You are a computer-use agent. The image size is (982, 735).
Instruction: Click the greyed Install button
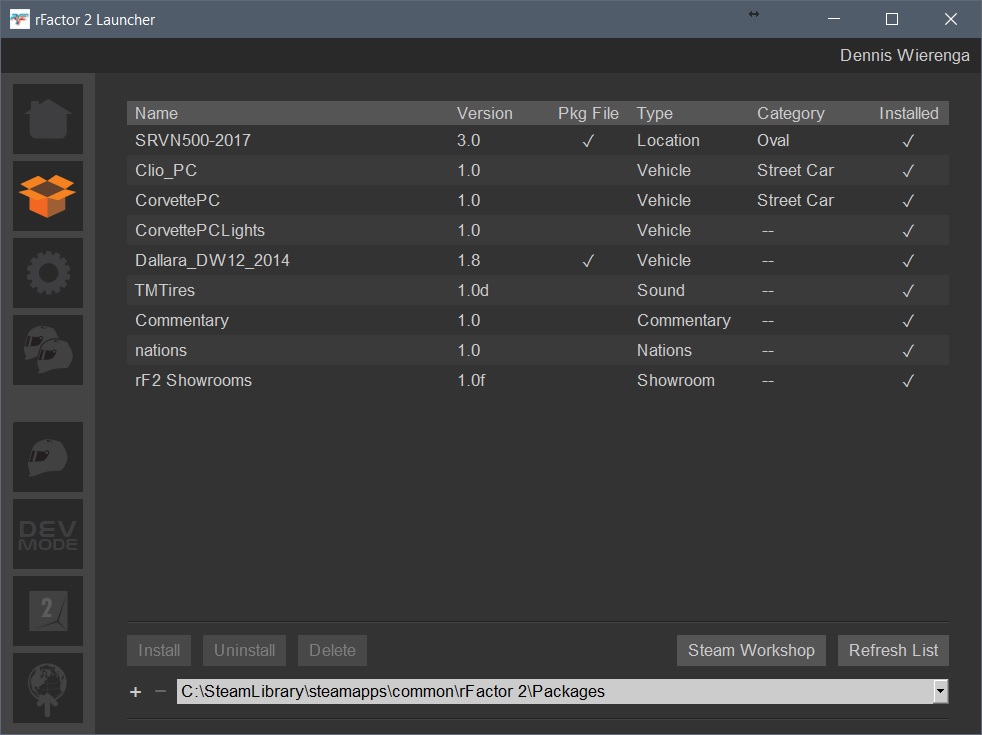coord(159,650)
